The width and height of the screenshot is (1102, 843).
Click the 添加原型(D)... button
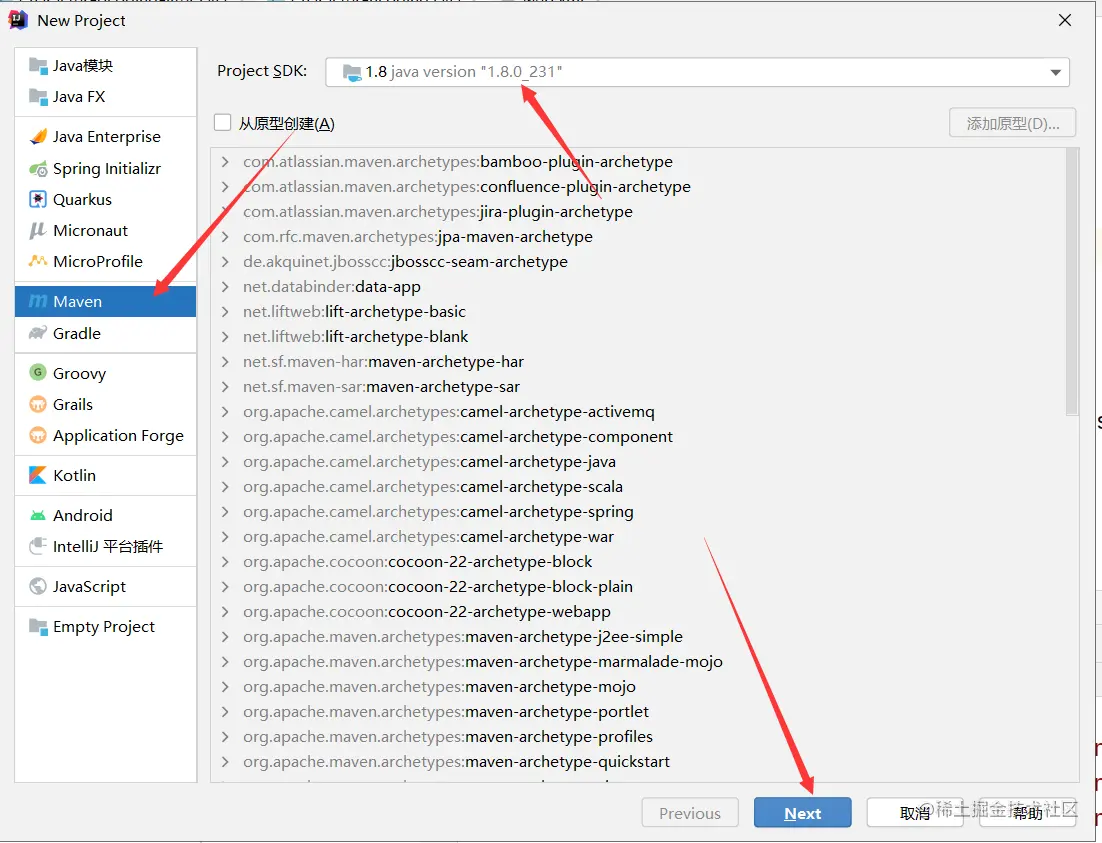1013,123
